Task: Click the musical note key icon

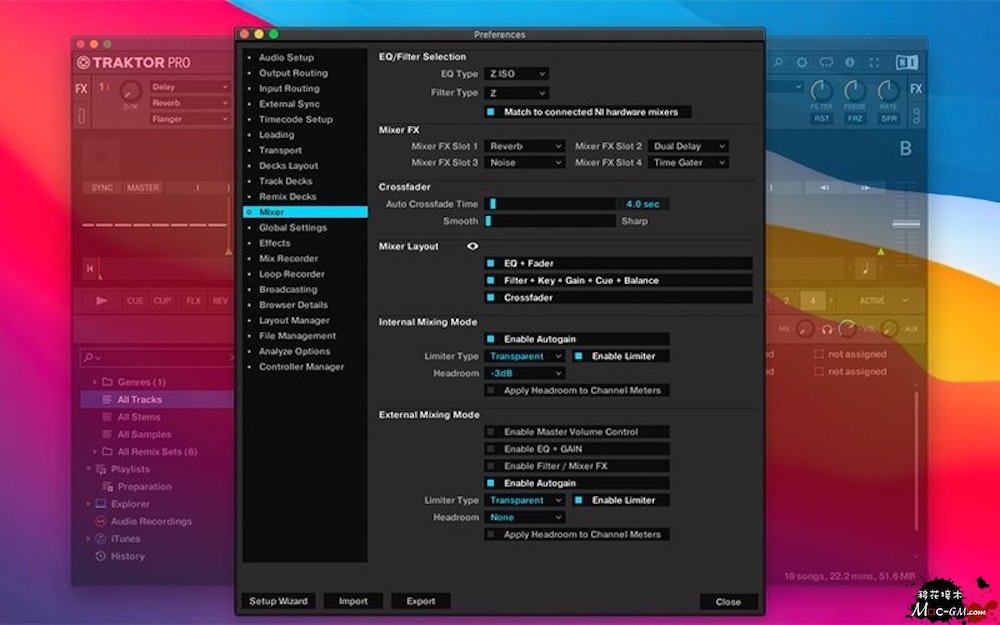Action: pyautogui.click(x=865, y=268)
